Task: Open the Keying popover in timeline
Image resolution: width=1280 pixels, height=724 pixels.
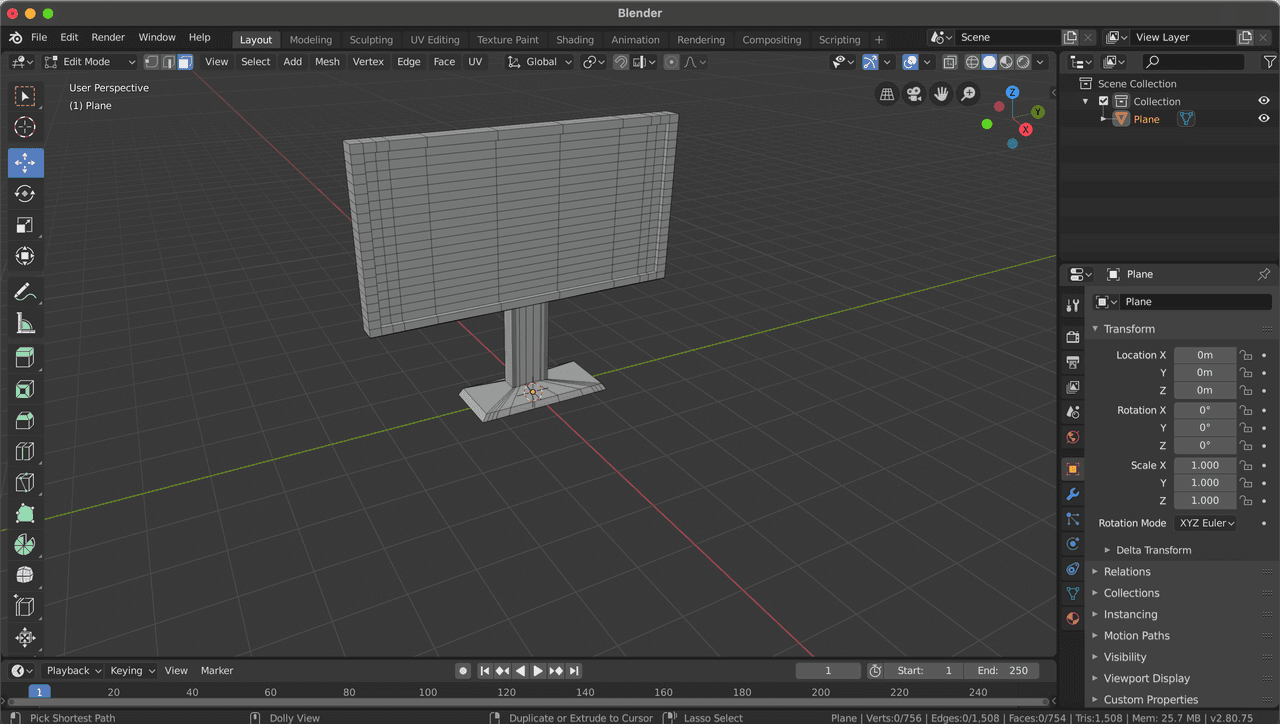Action: [132, 671]
